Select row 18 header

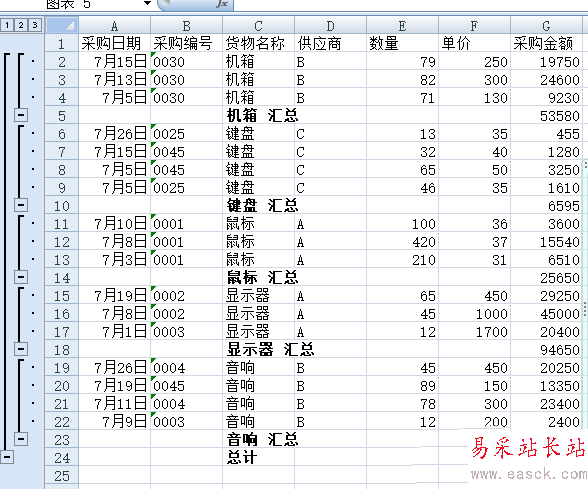pyautogui.click(x=62, y=350)
